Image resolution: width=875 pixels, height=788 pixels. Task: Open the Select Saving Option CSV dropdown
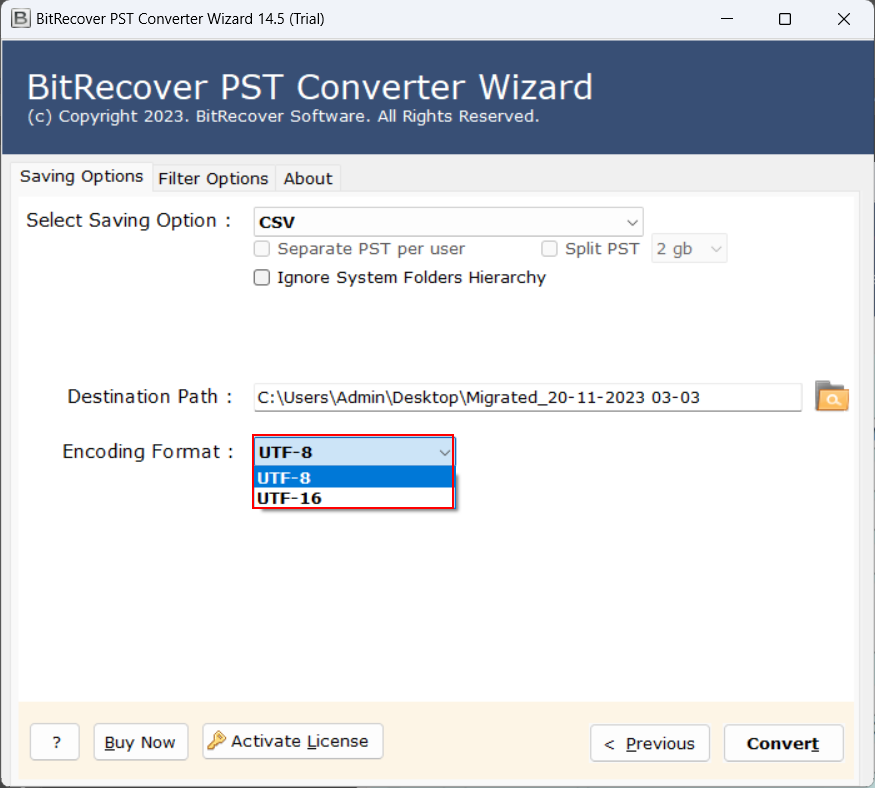[448, 222]
